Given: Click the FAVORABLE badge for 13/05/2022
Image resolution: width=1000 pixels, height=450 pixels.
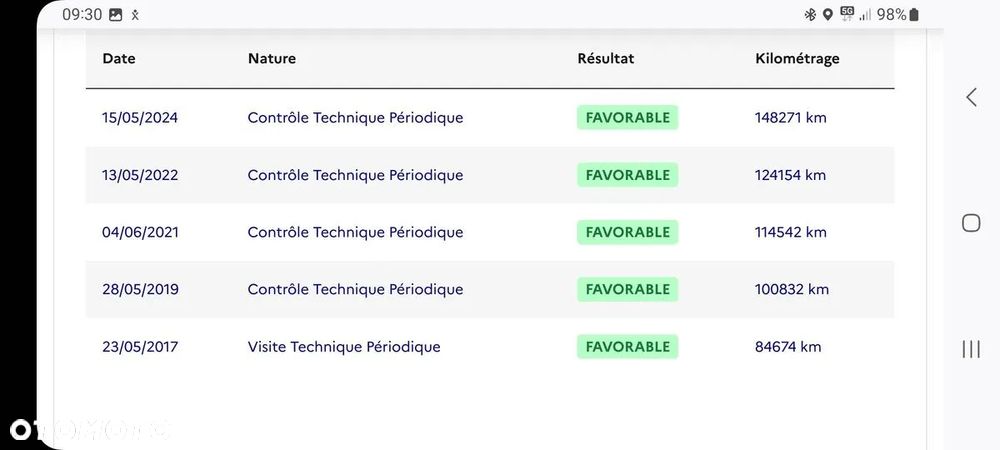Looking at the screenshot, I should pyautogui.click(x=628, y=175).
